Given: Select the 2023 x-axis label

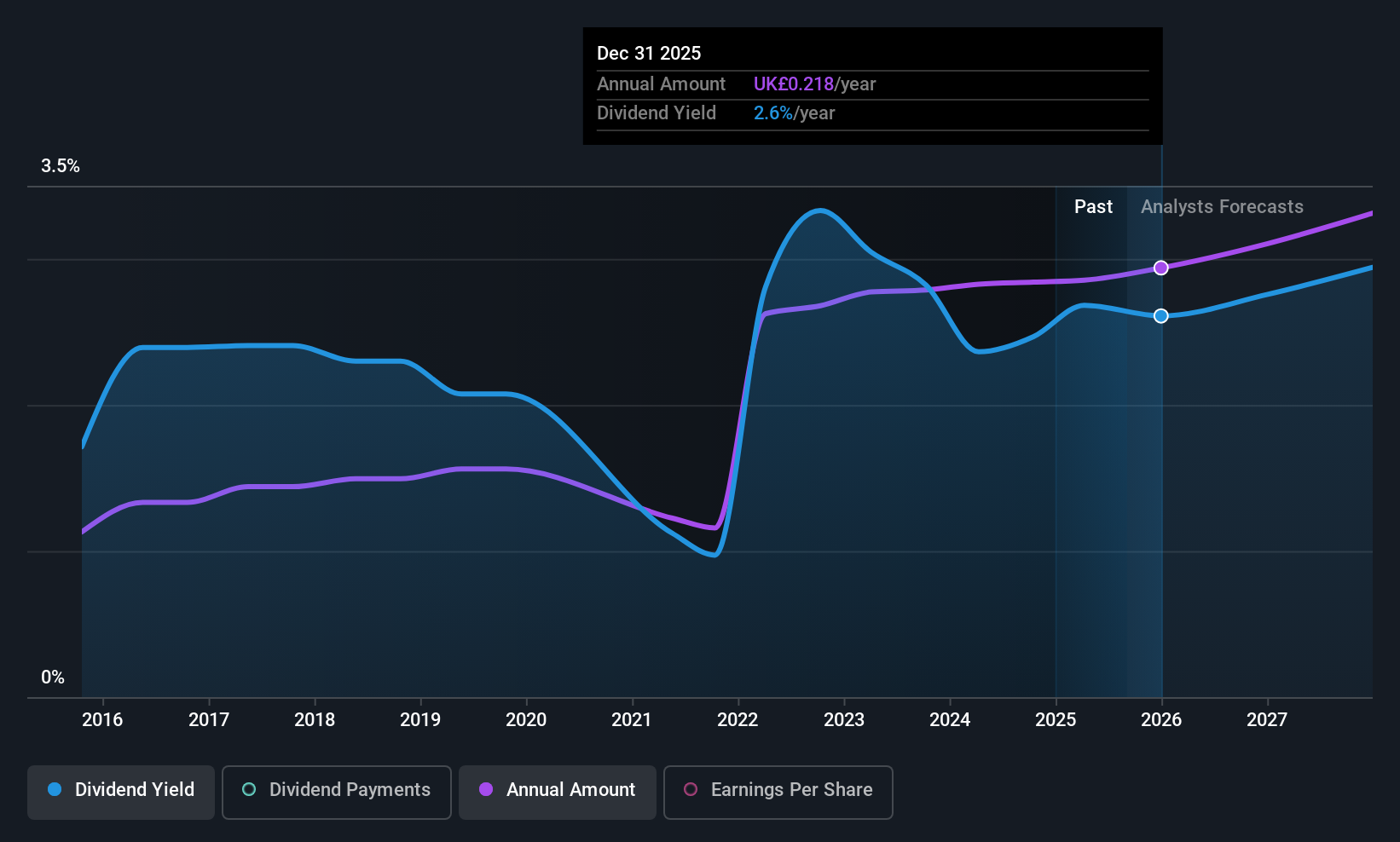Looking at the screenshot, I should 844,719.
